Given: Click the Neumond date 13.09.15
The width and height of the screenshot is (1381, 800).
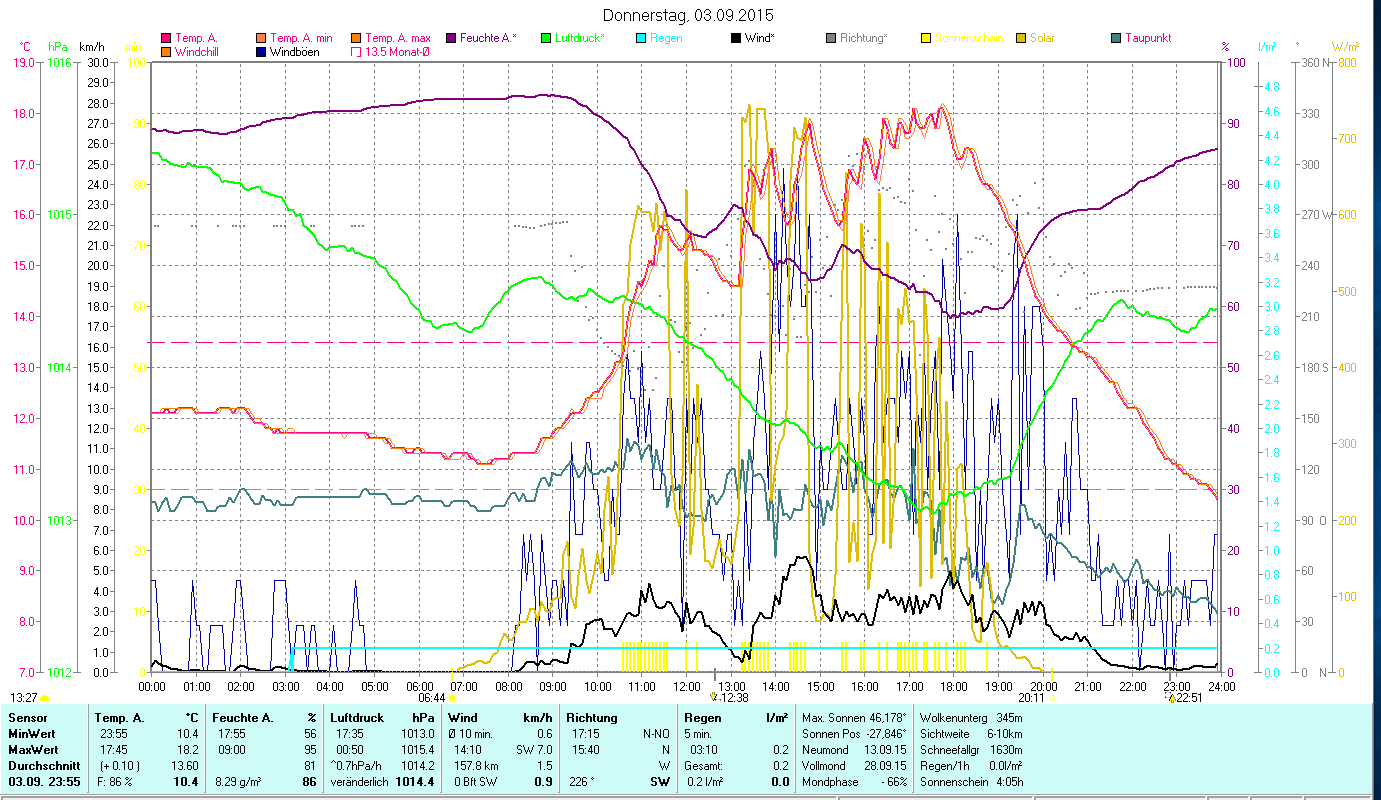Looking at the screenshot, I should pyautogui.click(x=883, y=749).
